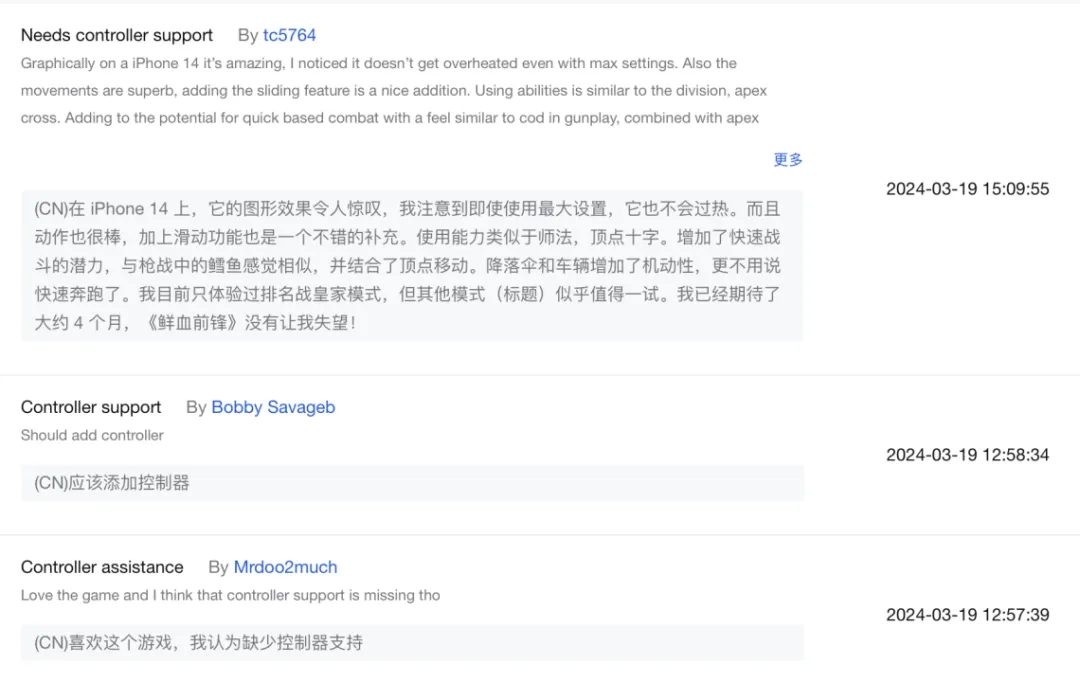Select the review titled Controller assistance
The height and width of the screenshot is (682, 1080).
(102, 567)
